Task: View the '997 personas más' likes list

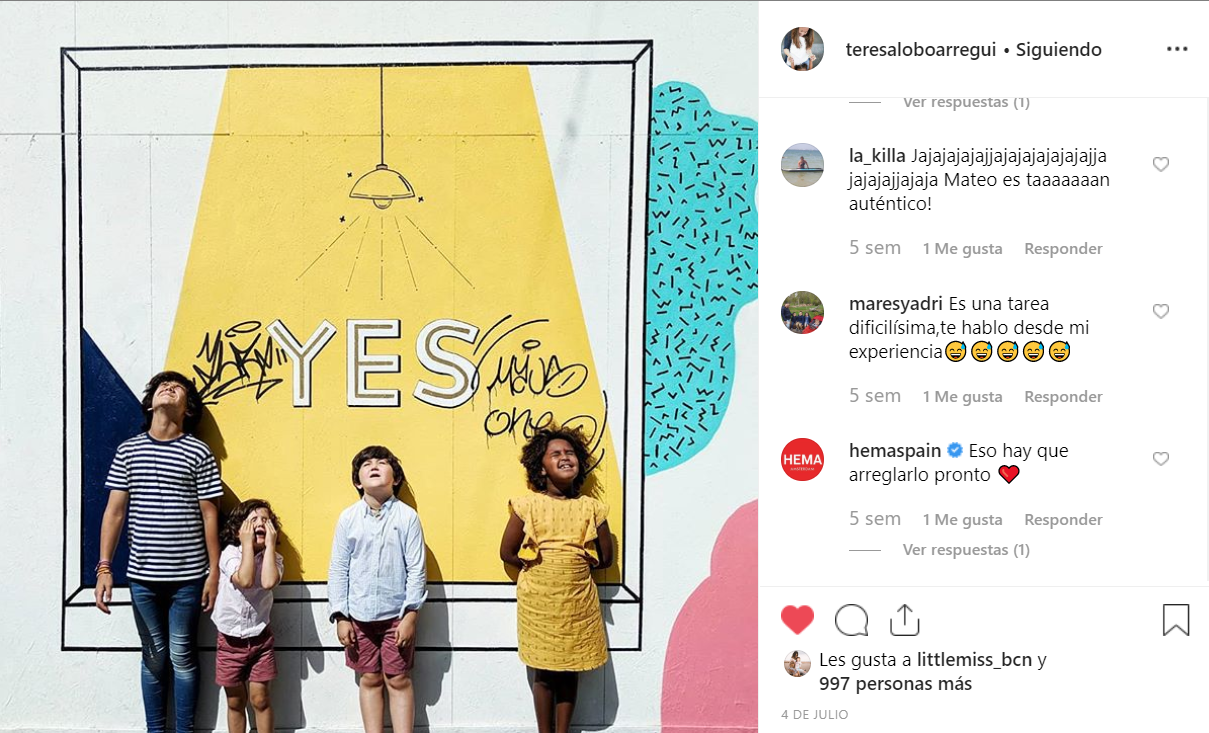Action: click(x=895, y=685)
